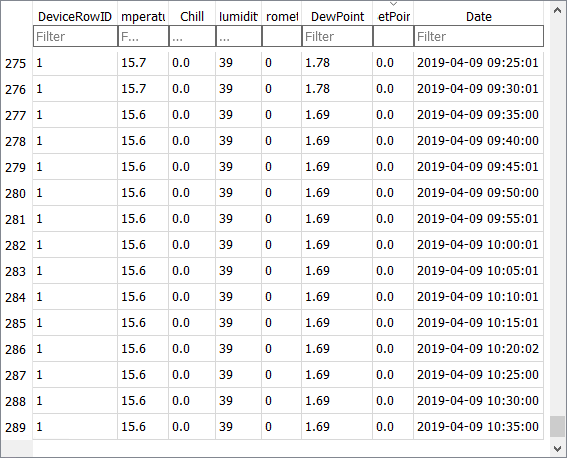Sort by the DewPoint column header
This screenshot has width=567, height=458.
[x=337, y=16]
